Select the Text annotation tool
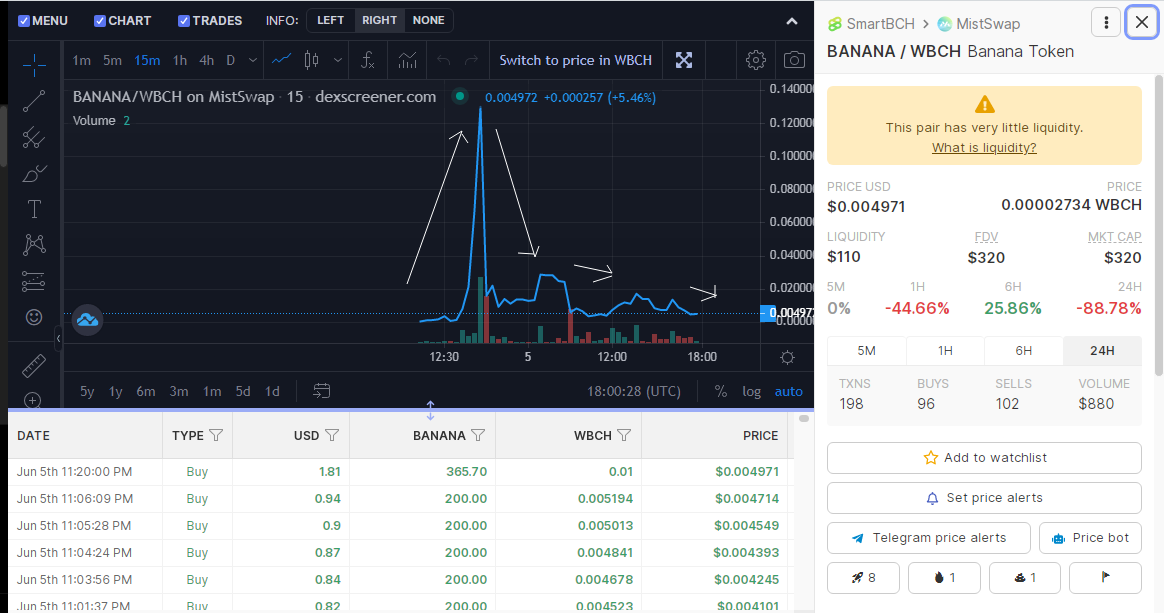Image resolution: width=1164 pixels, height=613 pixels. click(x=33, y=209)
